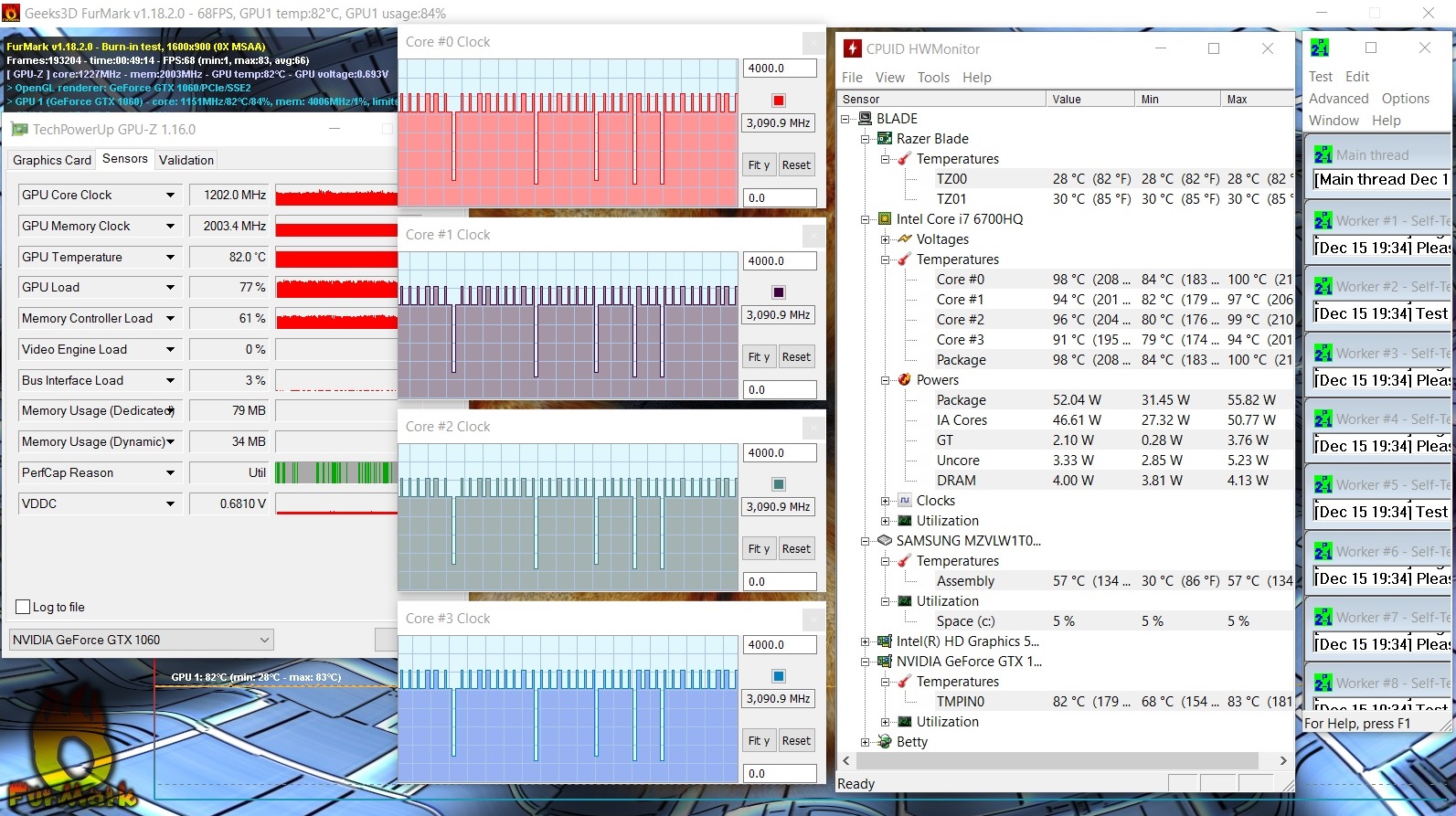Viewport: 1456px width, 816px height.
Task: Click the BLADE computer icon in HWMonitor tree
Action: click(x=865, y=119)
